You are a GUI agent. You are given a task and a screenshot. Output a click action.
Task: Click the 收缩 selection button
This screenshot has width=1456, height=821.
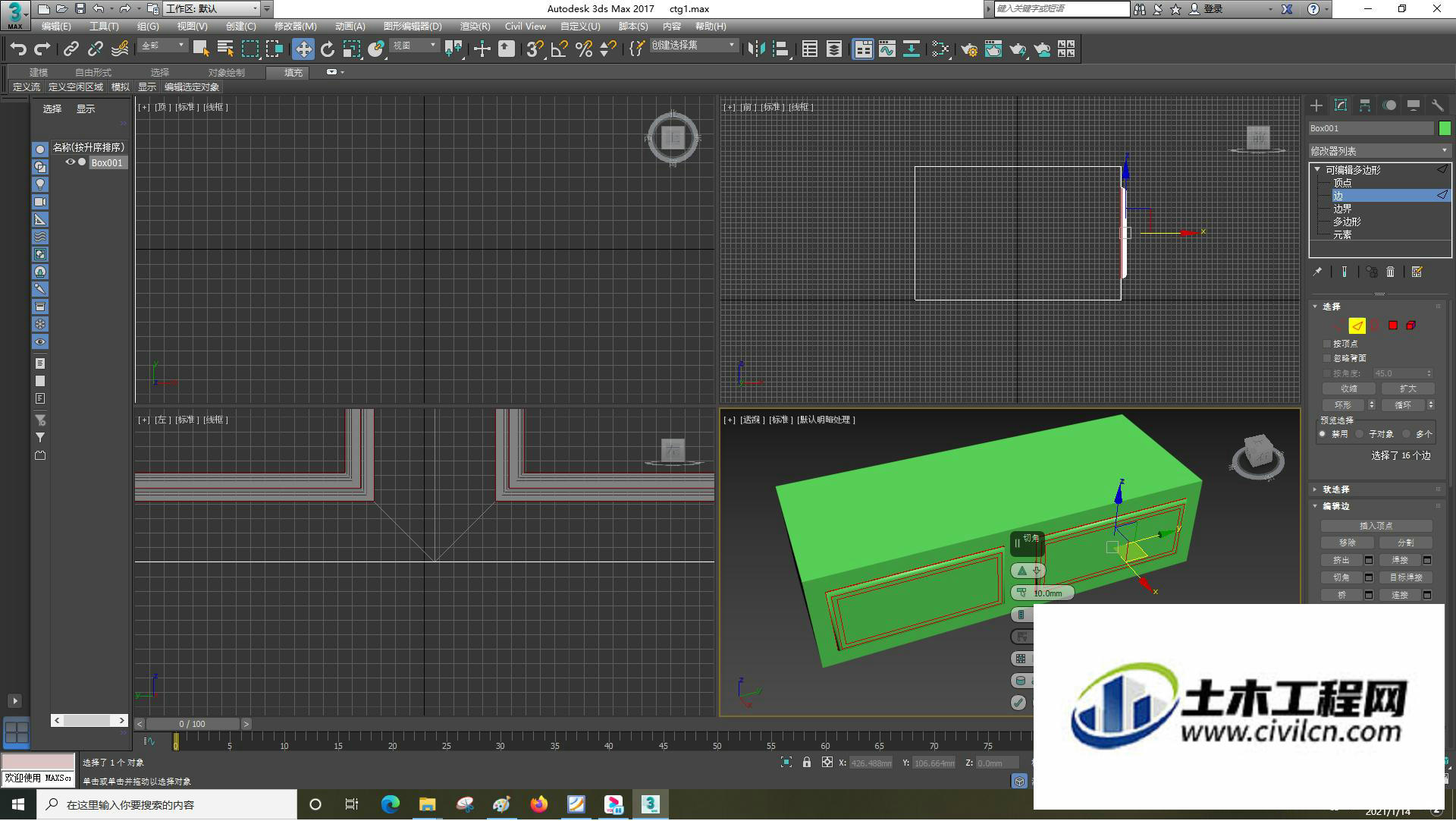[1349, 389]
